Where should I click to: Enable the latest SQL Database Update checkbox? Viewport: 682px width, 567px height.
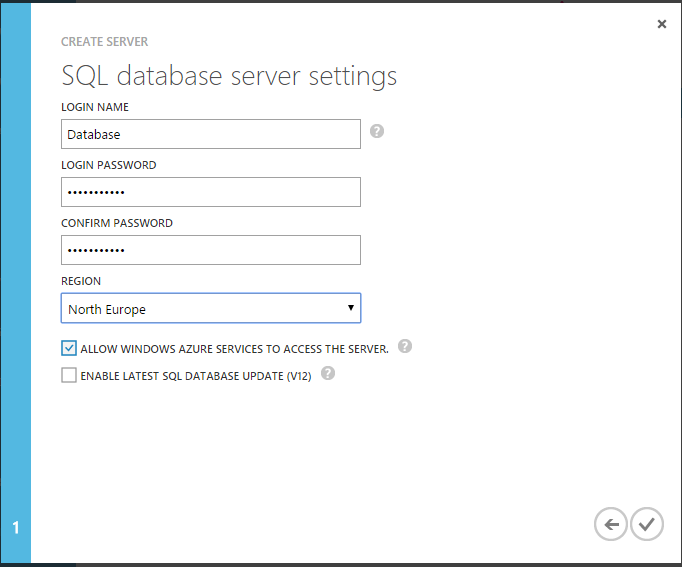69,375
